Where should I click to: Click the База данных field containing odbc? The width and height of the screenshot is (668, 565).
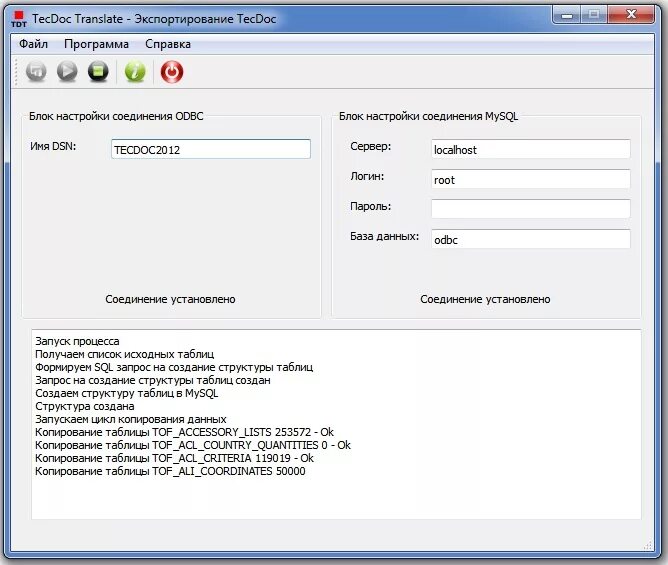tap(531, 239)
